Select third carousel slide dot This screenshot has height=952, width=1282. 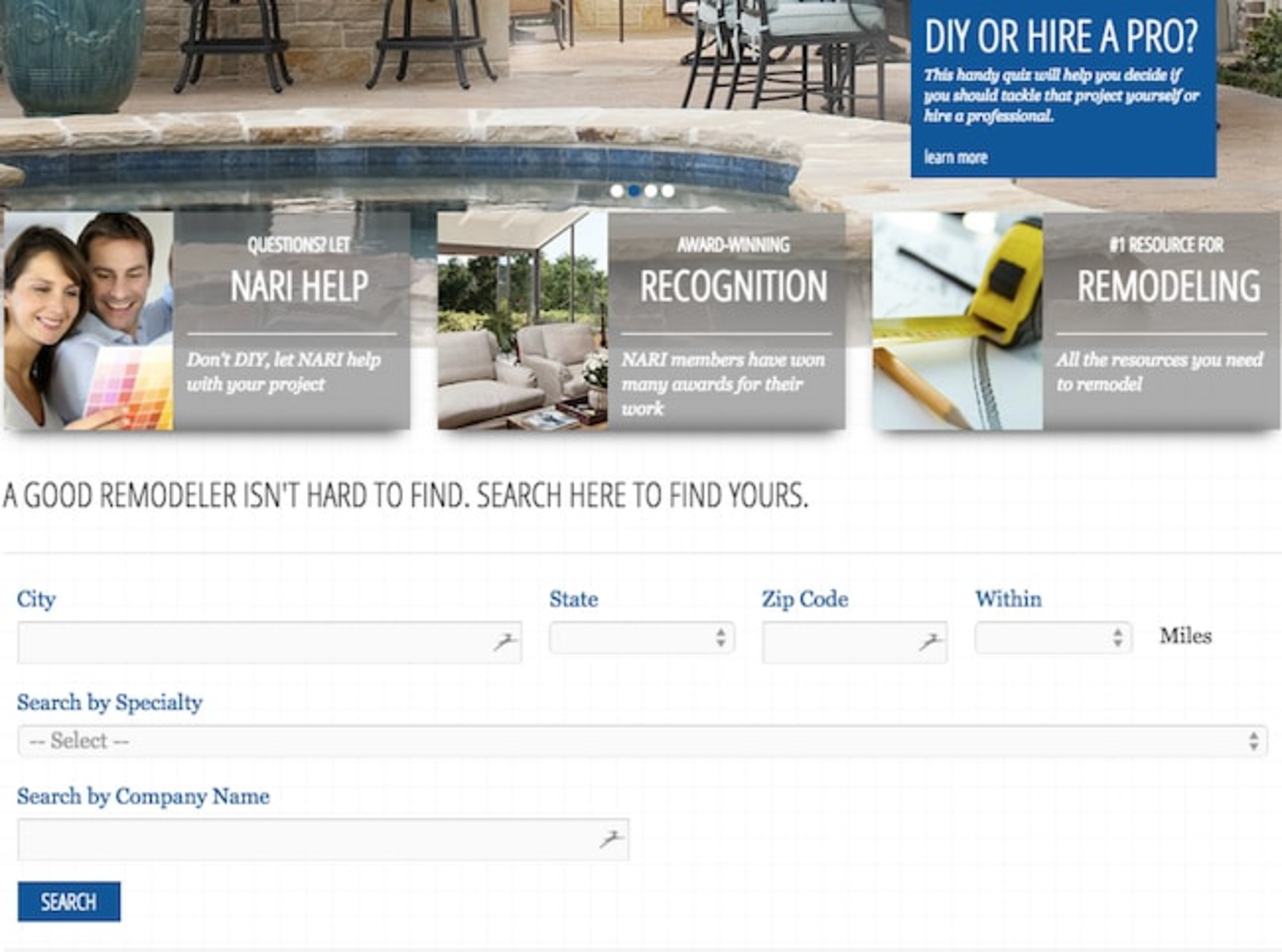pos(651,191)
